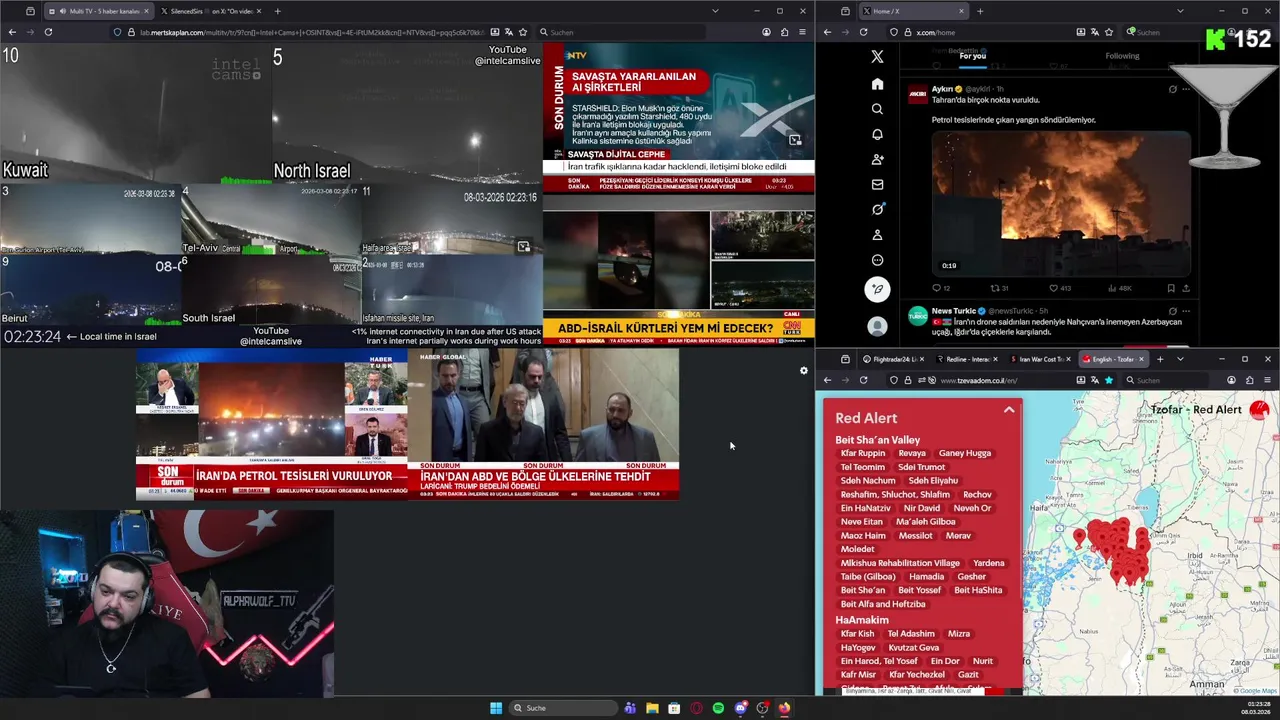Open Grok icon in X sidebar
The width and height of the screenshot is (1280, 720).
[x=877, y=209]
